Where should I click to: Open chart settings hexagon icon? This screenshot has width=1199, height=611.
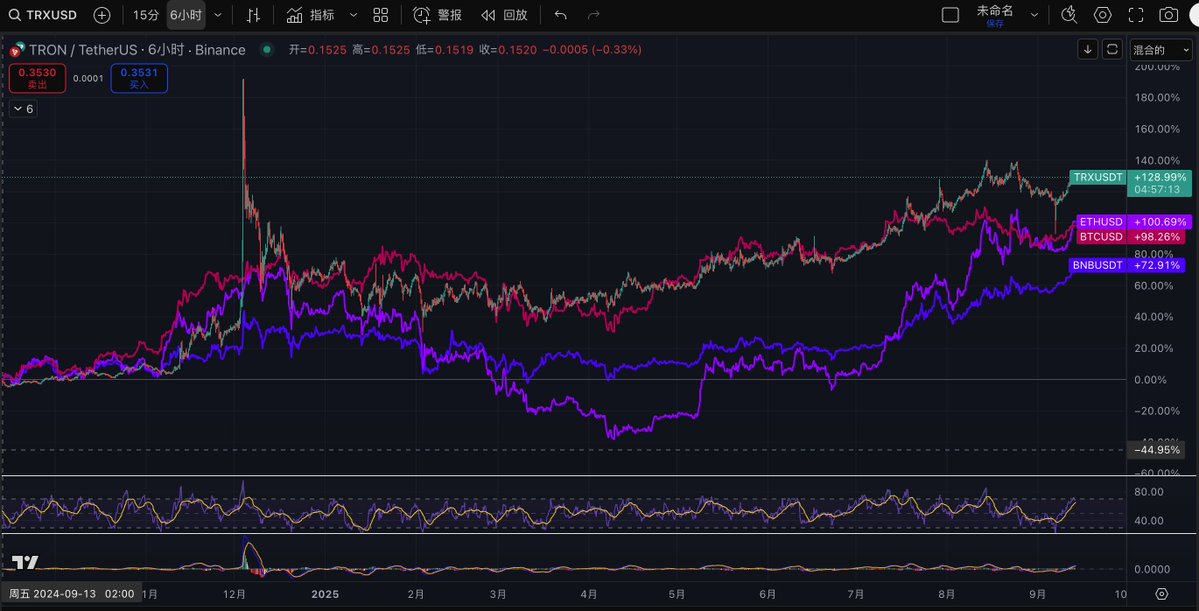[1102, 15]
